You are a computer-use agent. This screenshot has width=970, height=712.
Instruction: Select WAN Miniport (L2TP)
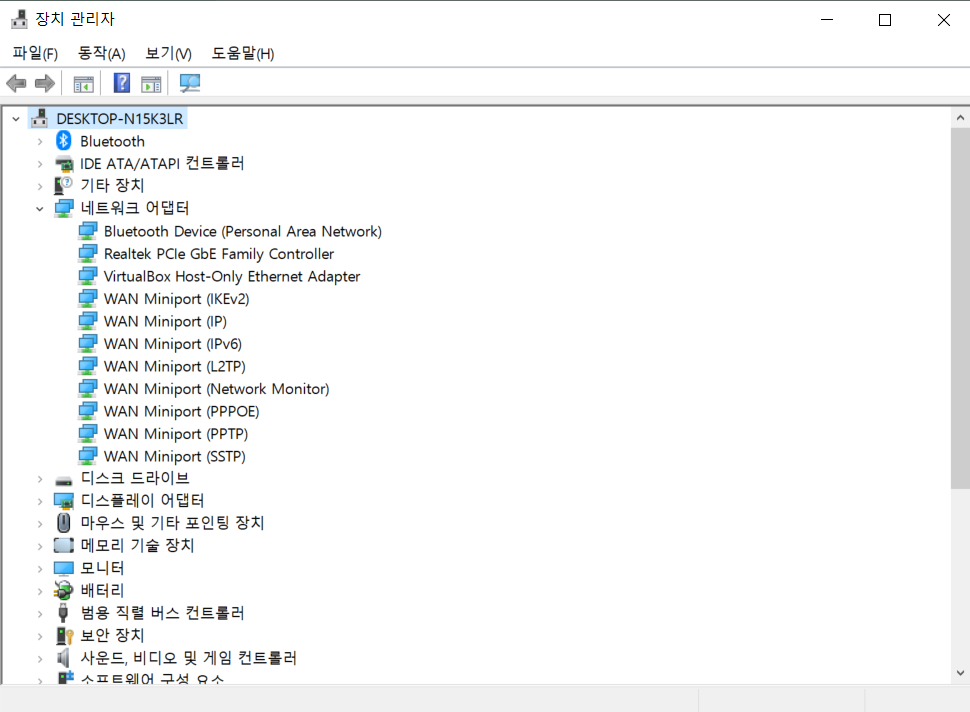174,366
